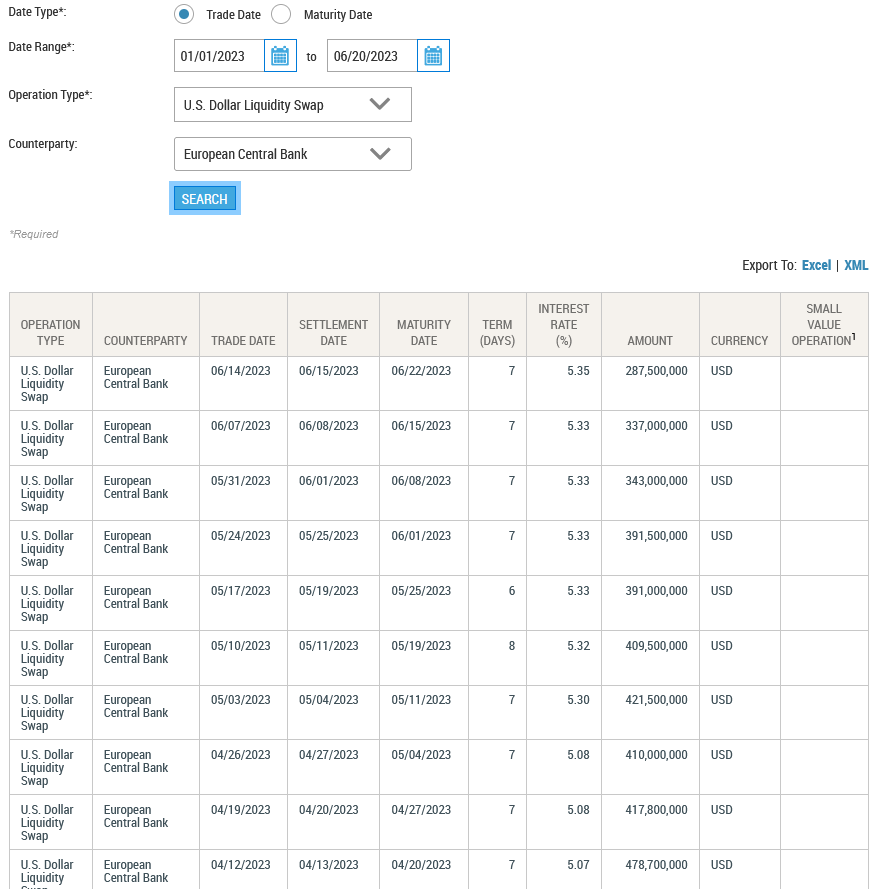Click the Small Value Operation column header
Screen dimensions: 876x889
point(824,325)
